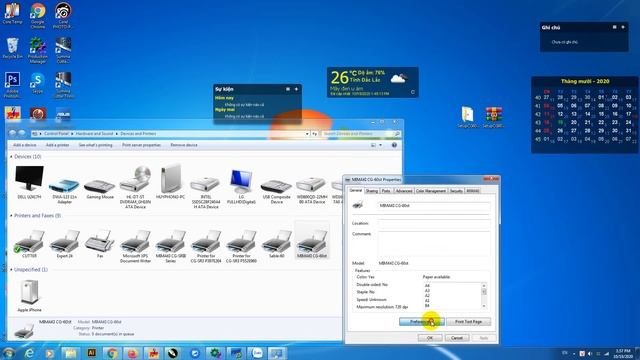Open Core Temp desktop shortcut
Screen dimensions: 640x360
click(12, 13)
